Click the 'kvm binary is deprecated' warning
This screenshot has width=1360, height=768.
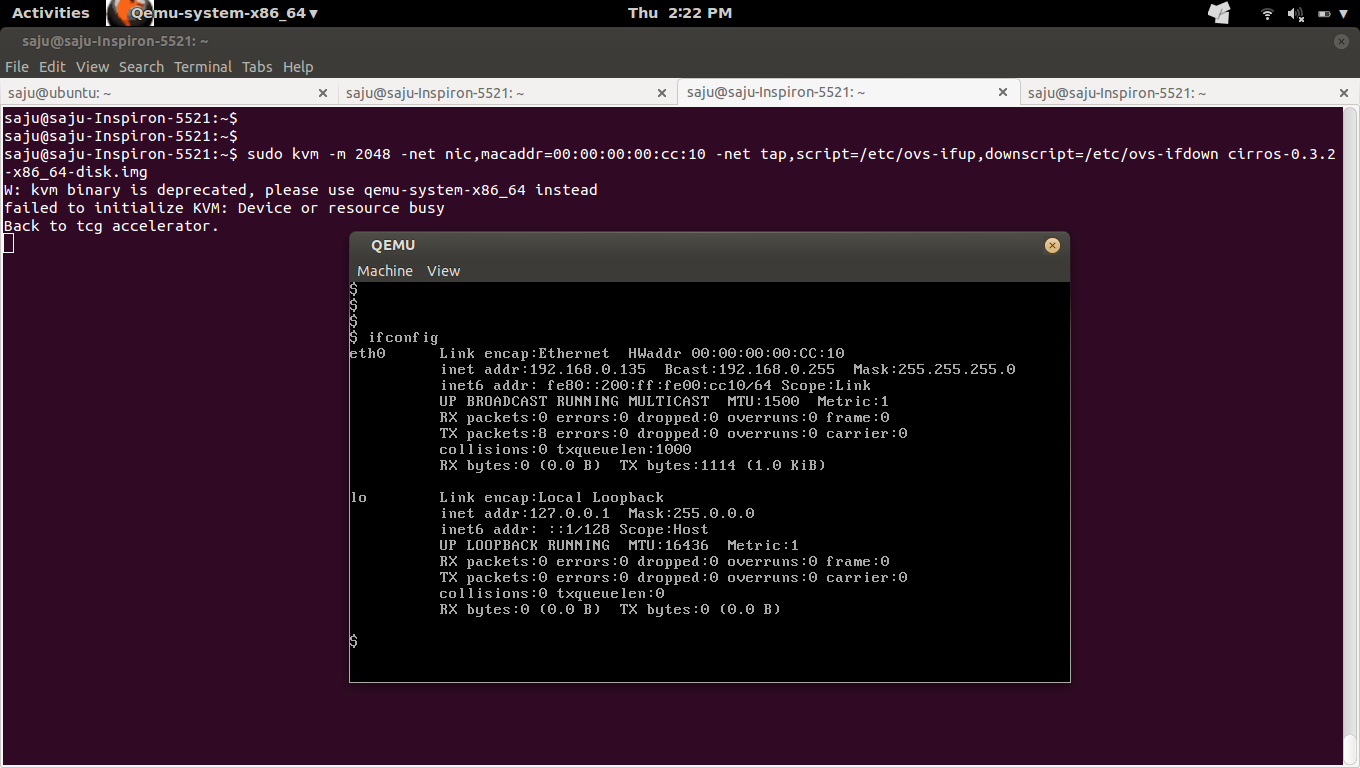[x=301, y=190]
